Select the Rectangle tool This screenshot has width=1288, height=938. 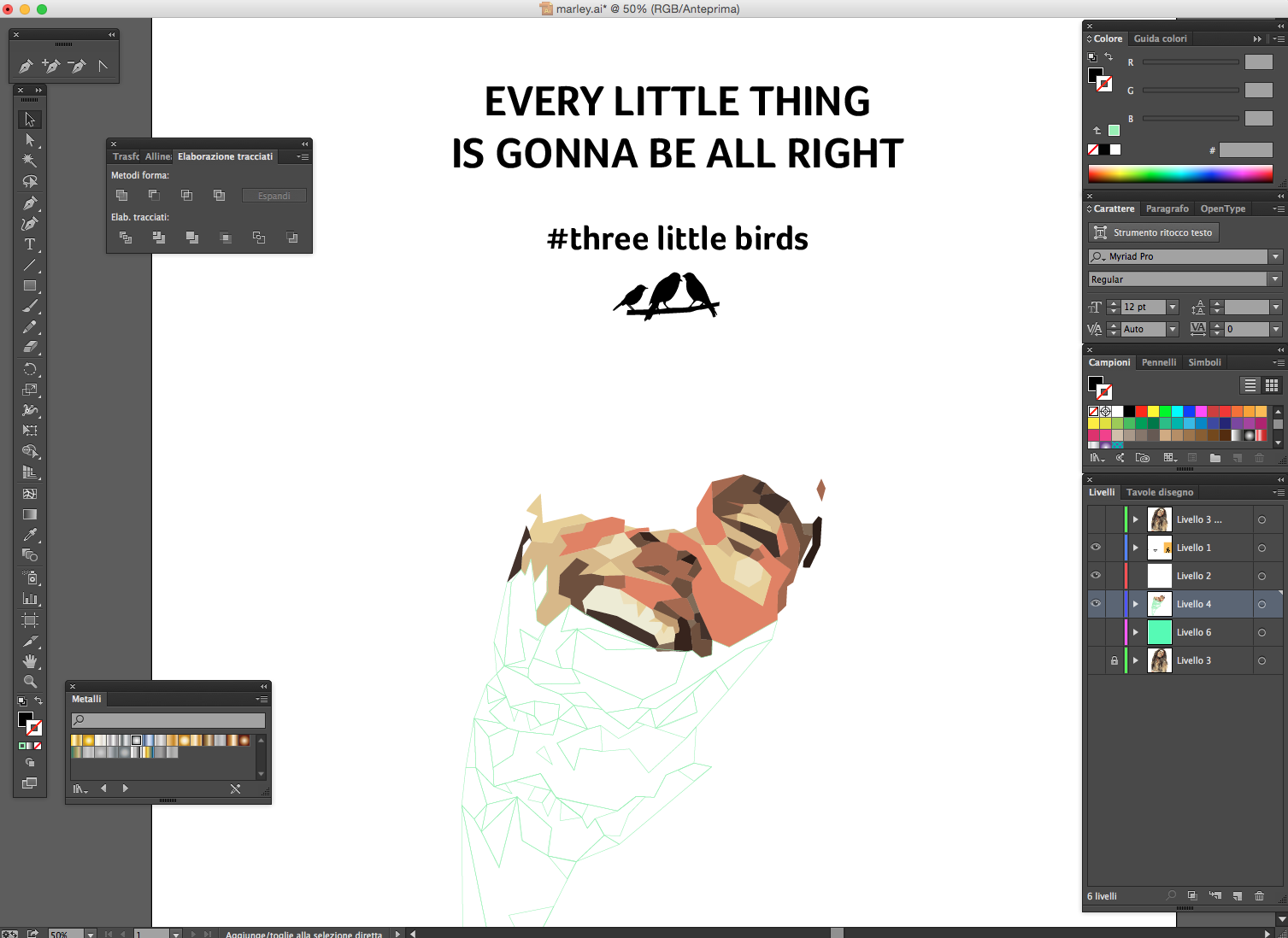(30, 286)
